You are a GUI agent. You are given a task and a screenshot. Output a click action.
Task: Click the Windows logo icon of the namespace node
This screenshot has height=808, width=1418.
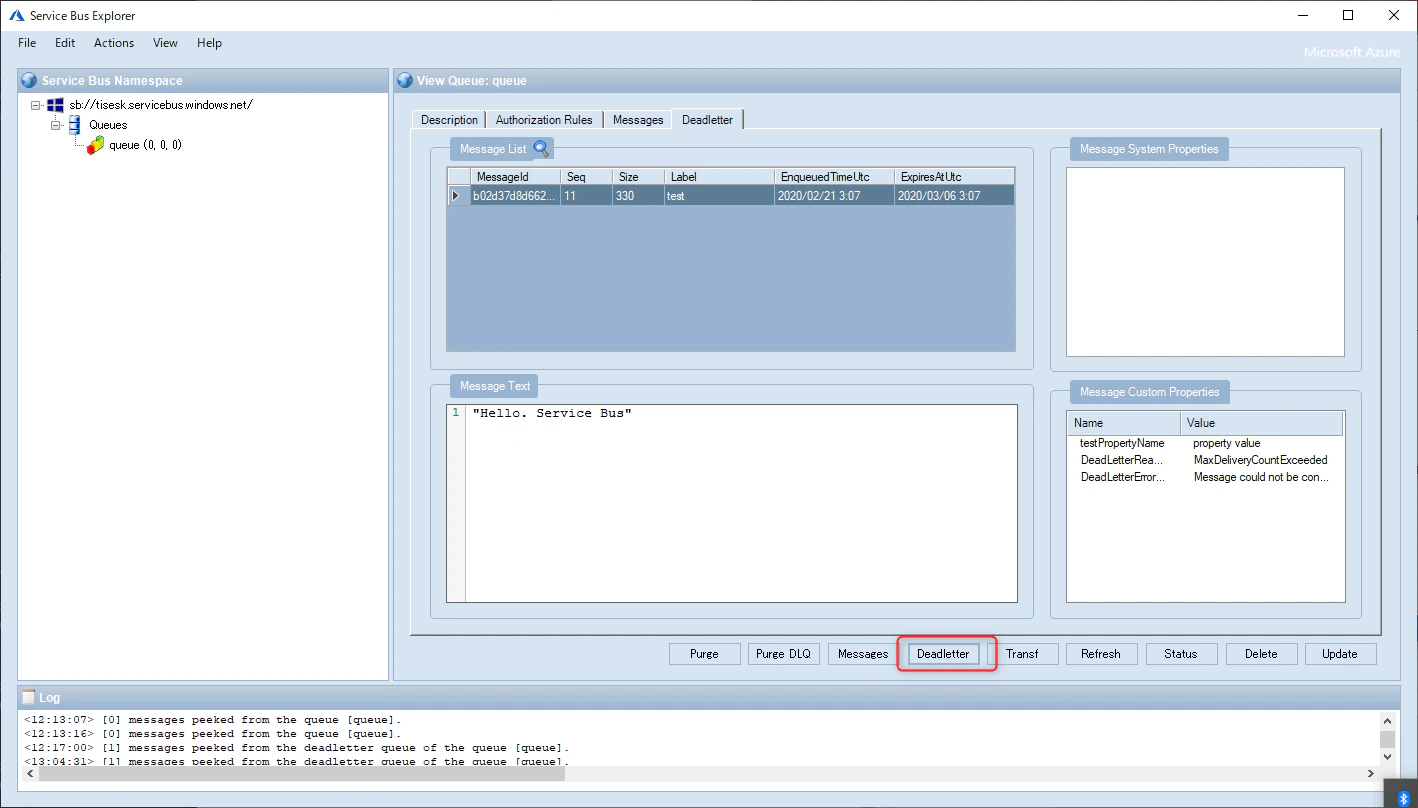[56, 105]
